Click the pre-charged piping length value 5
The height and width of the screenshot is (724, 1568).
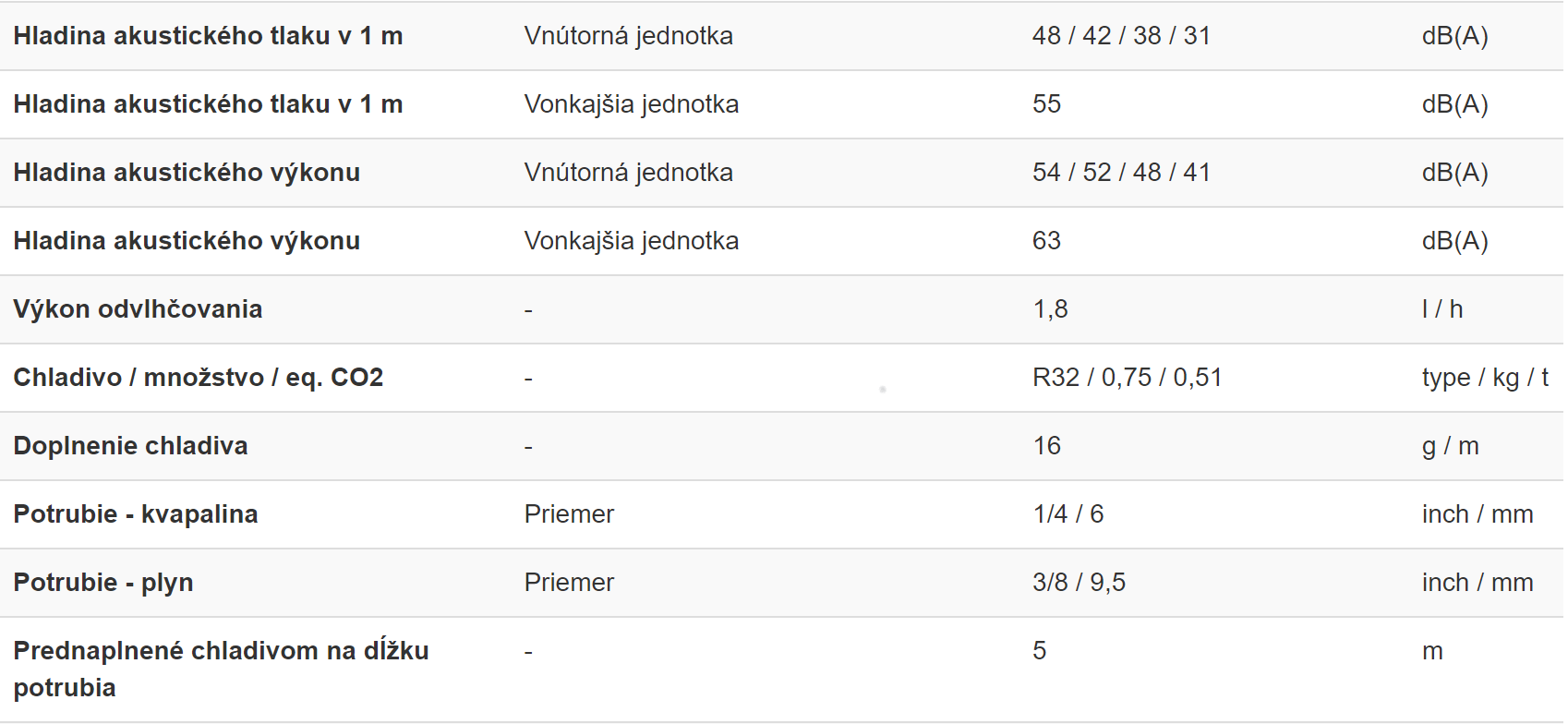point(1039,651)
